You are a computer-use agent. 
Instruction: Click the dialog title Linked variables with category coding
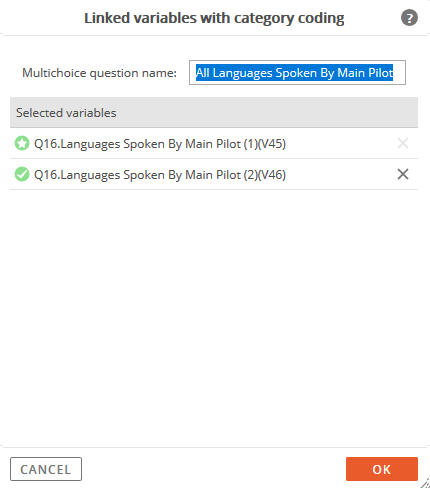pyautogui.click(x=214, y=18)
